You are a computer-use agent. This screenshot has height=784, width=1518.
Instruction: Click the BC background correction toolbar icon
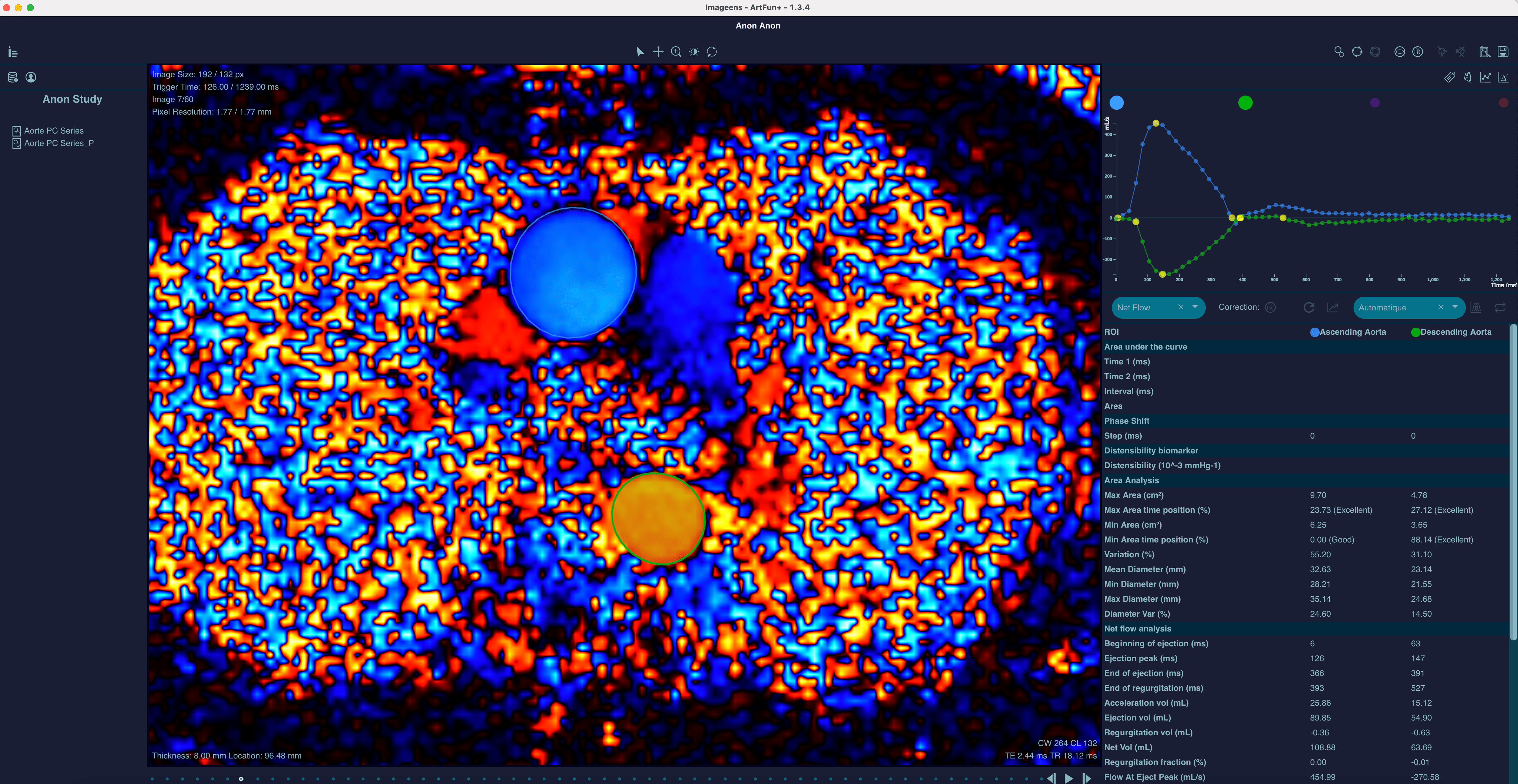point(1418,52)
